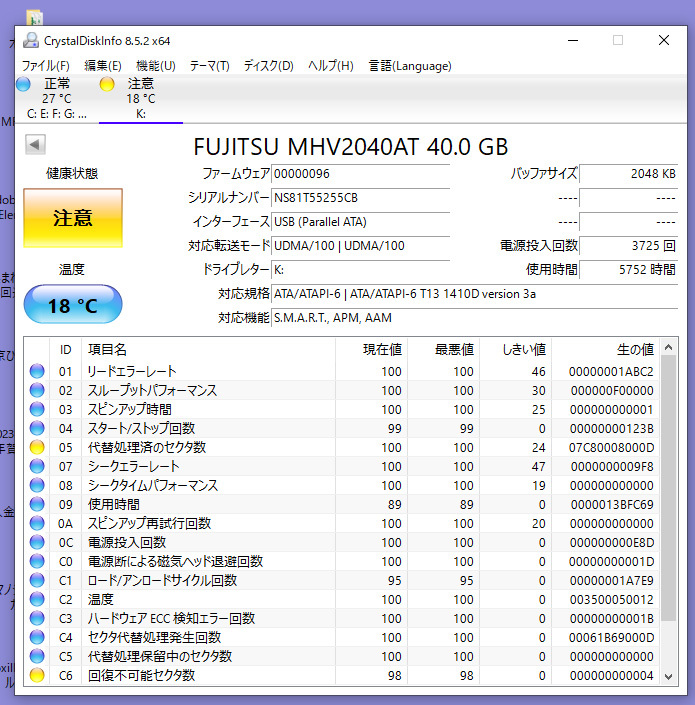Click status icon for 04 スタート/ストップ回数
The image size is (695, 705).
pos(37,428)
